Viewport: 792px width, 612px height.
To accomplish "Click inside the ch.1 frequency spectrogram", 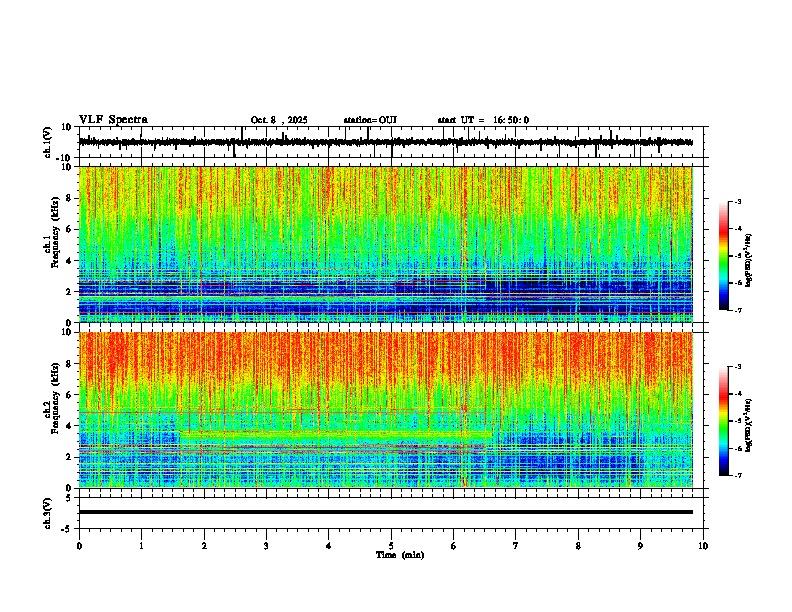I will click(x=385, y=244).
